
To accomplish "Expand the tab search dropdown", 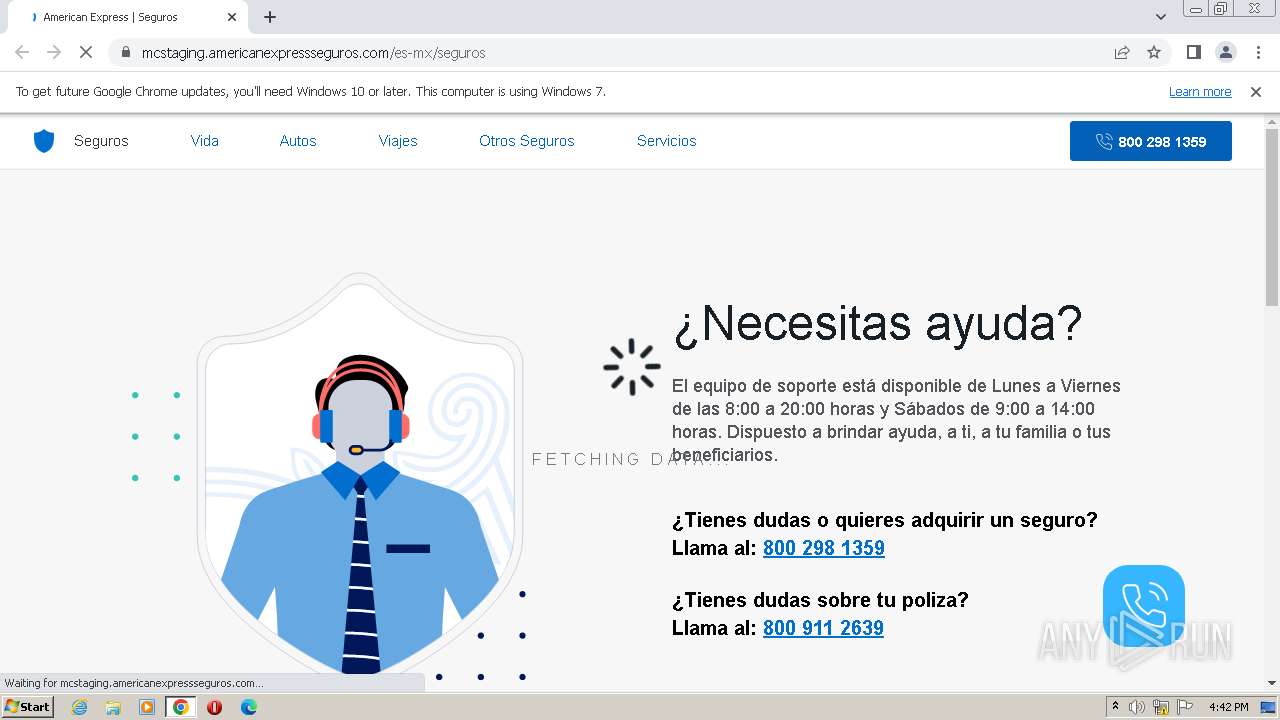I will tap(1161, 17).
